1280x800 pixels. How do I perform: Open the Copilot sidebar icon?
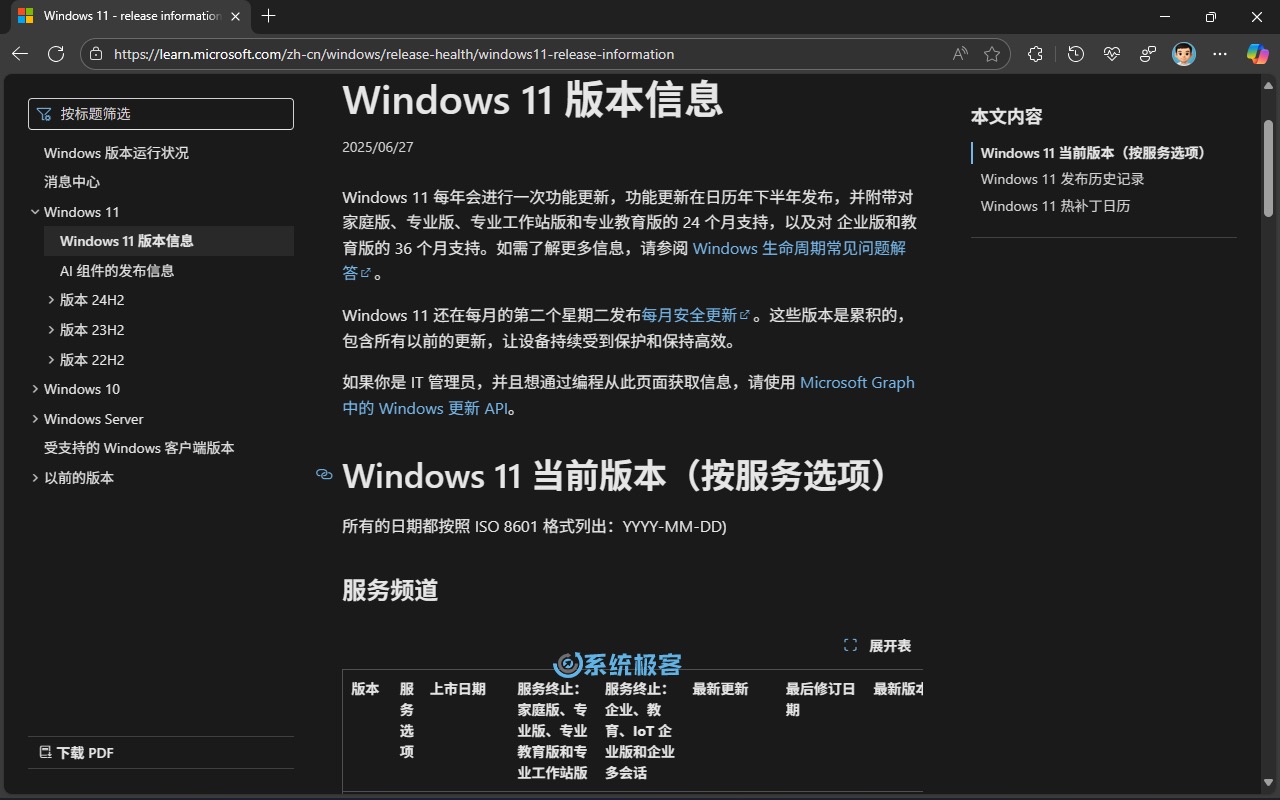(1257, 54)
